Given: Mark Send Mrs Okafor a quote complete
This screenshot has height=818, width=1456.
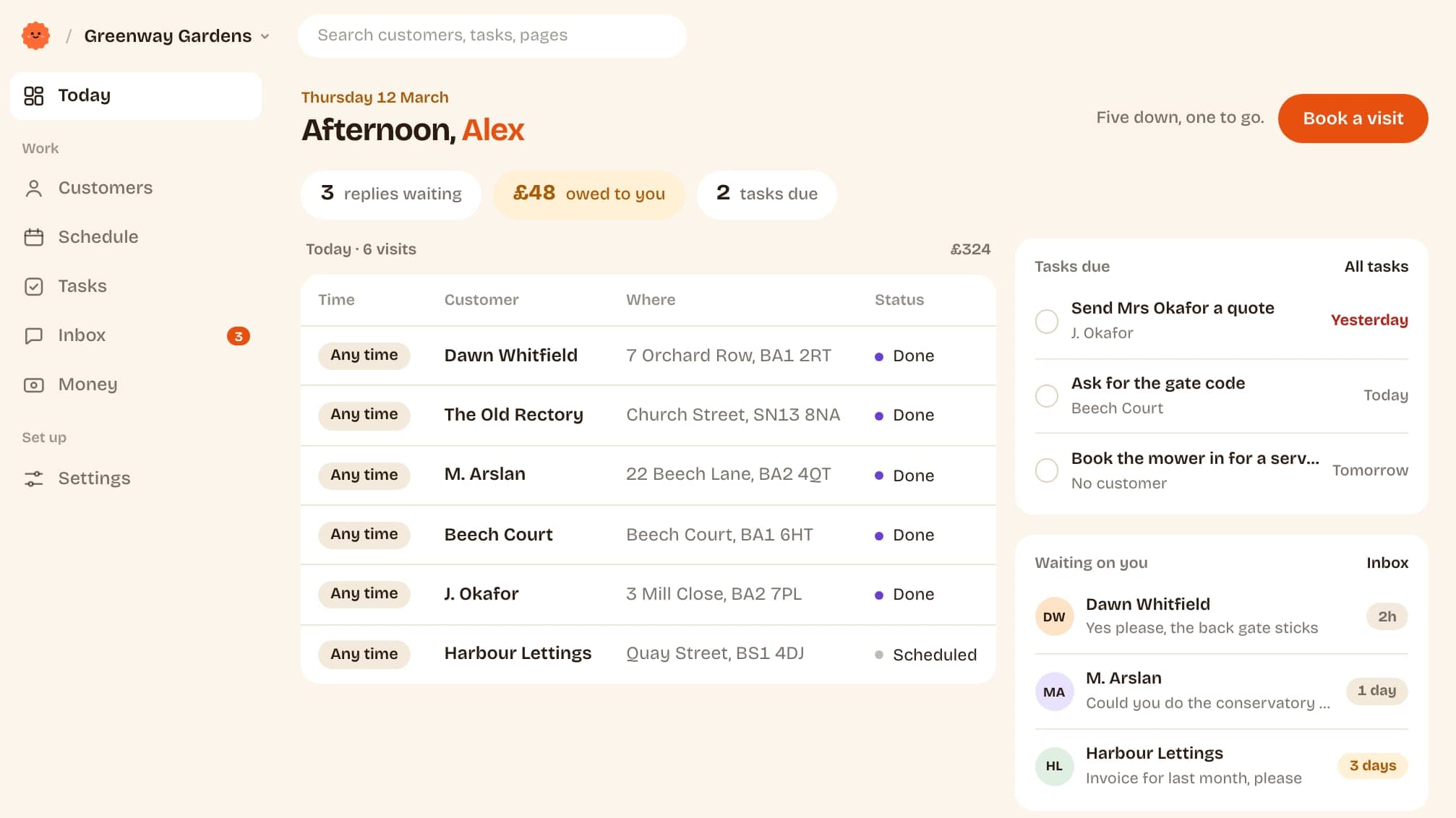Looking at the screenshot, I should point(1046,321).
